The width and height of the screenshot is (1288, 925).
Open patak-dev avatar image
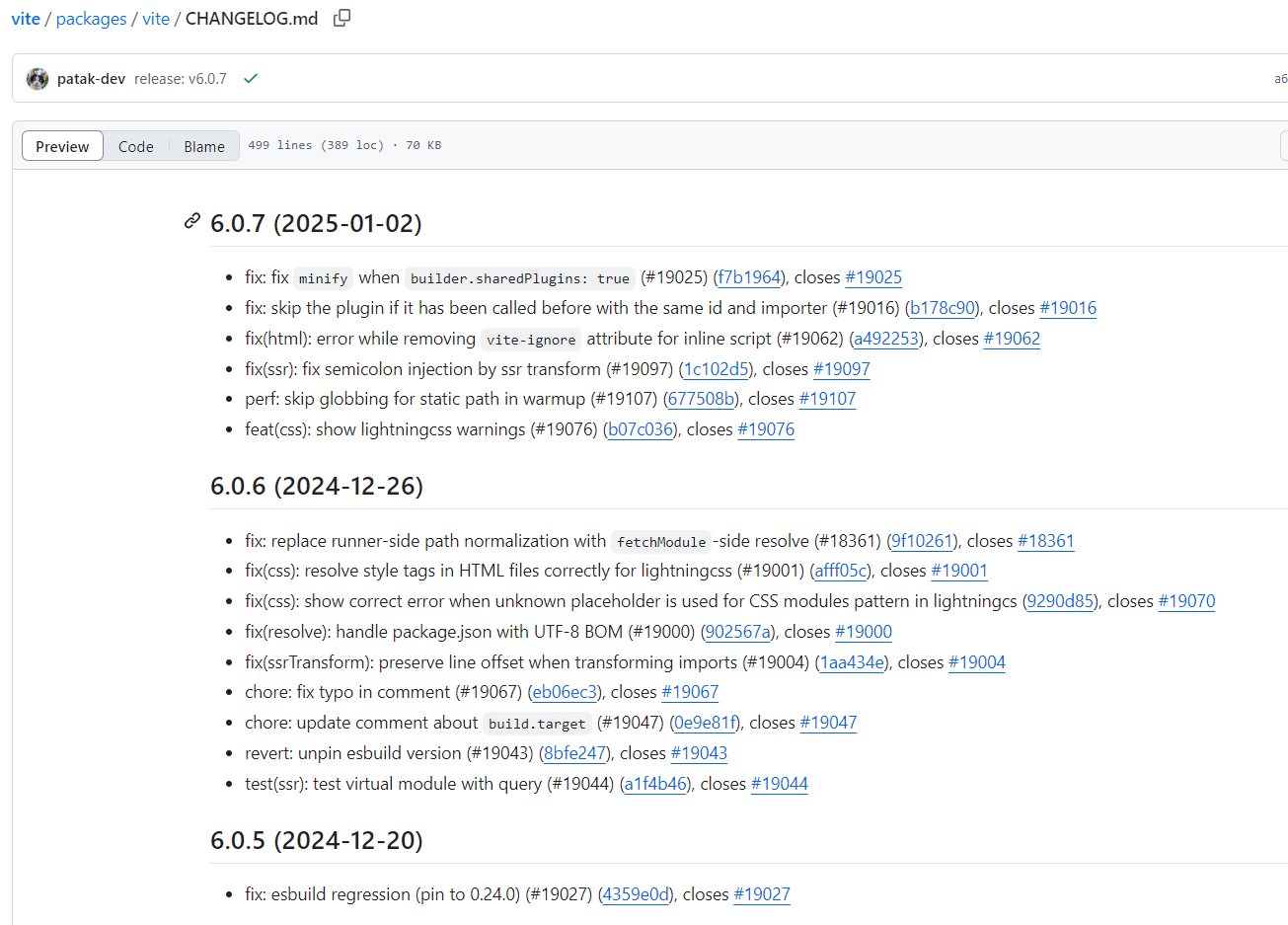(x=38, y=79)
